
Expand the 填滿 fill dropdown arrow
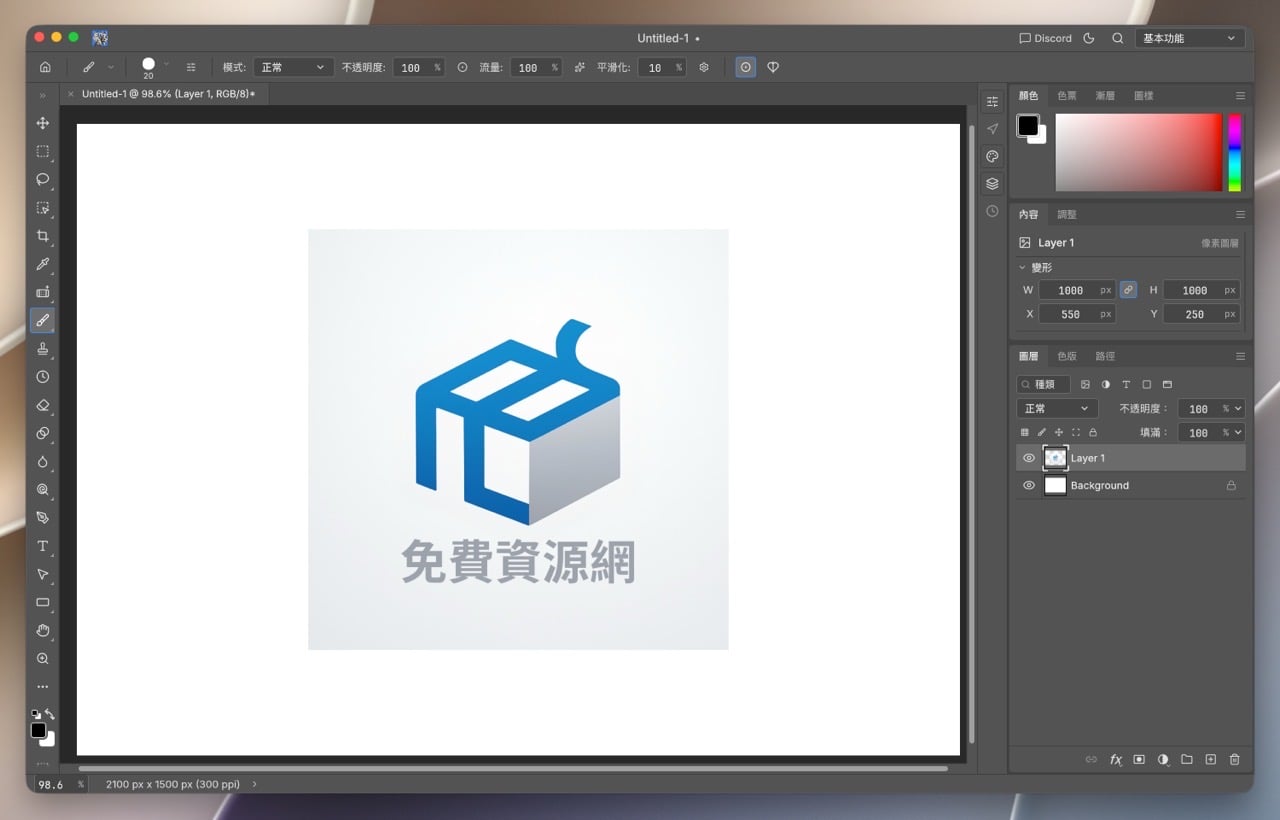pos(1238,433)
